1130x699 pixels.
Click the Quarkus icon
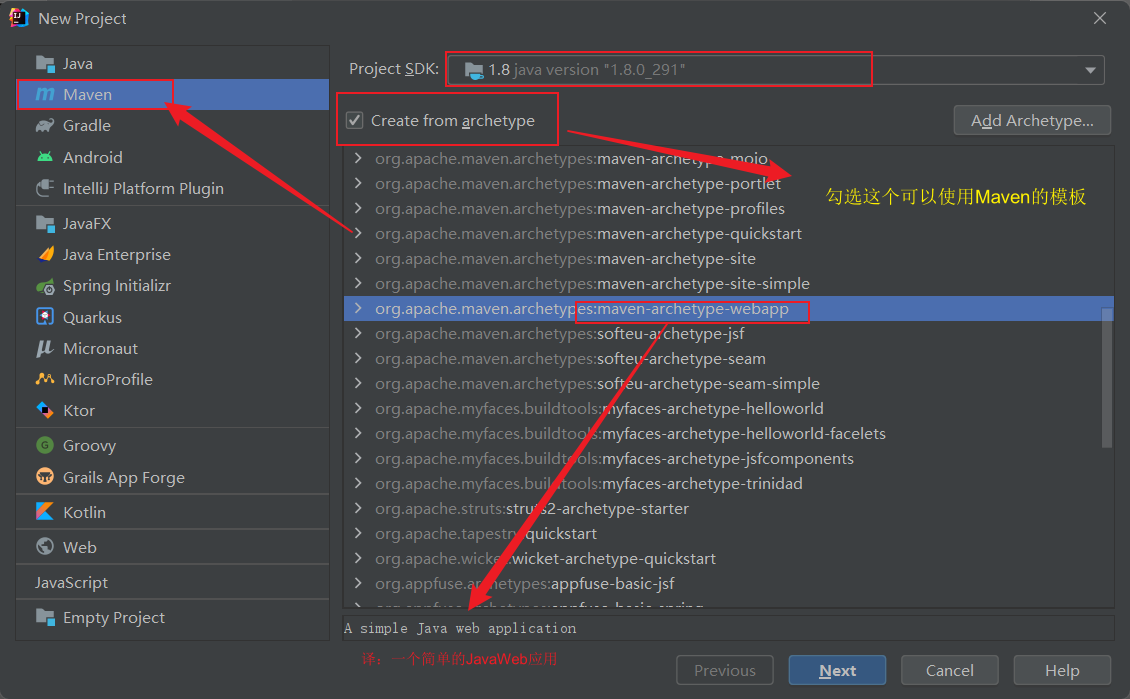coord(45,317)
